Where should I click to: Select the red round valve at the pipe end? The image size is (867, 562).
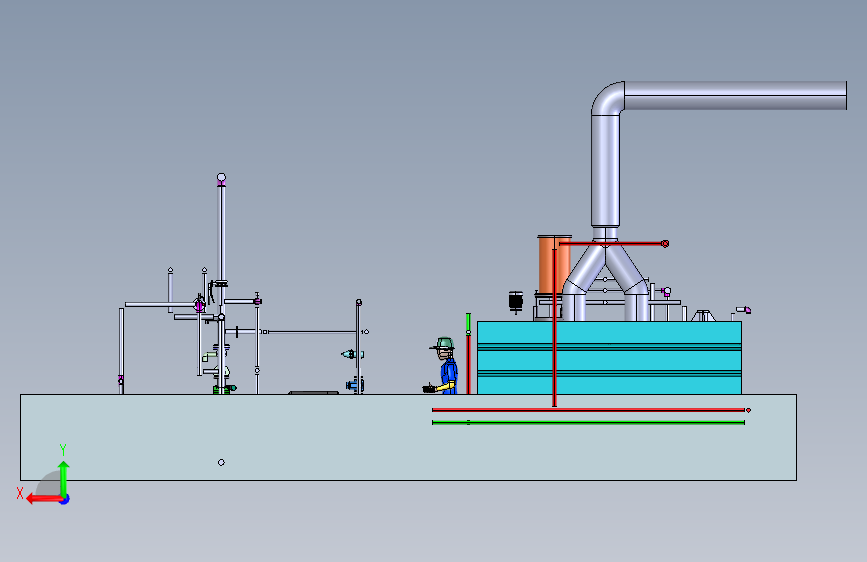pyautogui.click(x=665, y=243)
